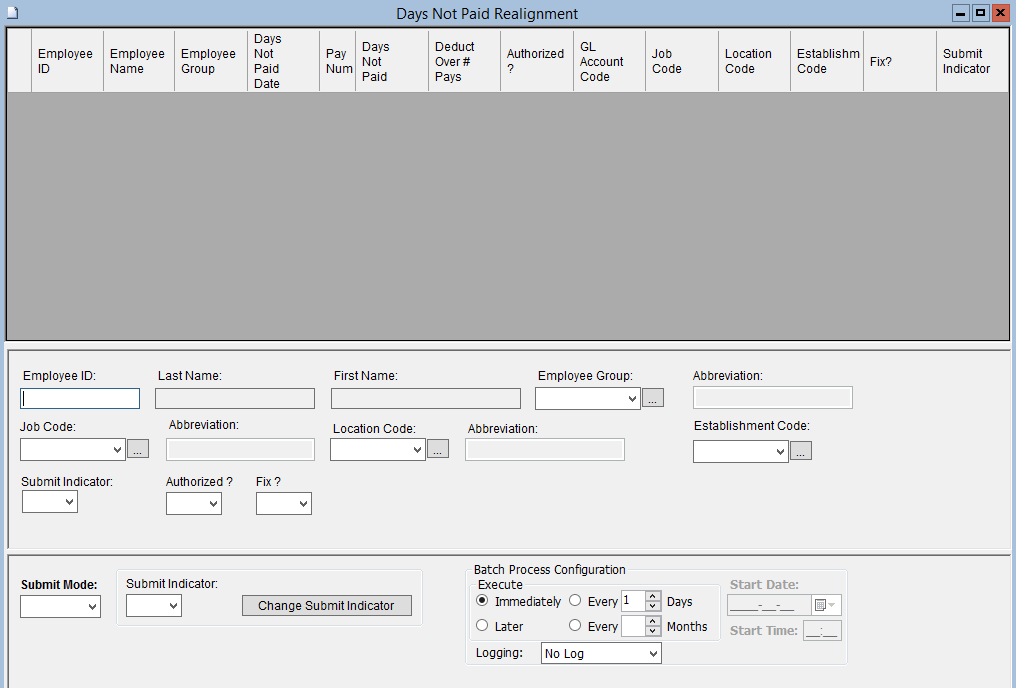
Task: Open the Authorized ? dropdown
Action: coord(193,504)
